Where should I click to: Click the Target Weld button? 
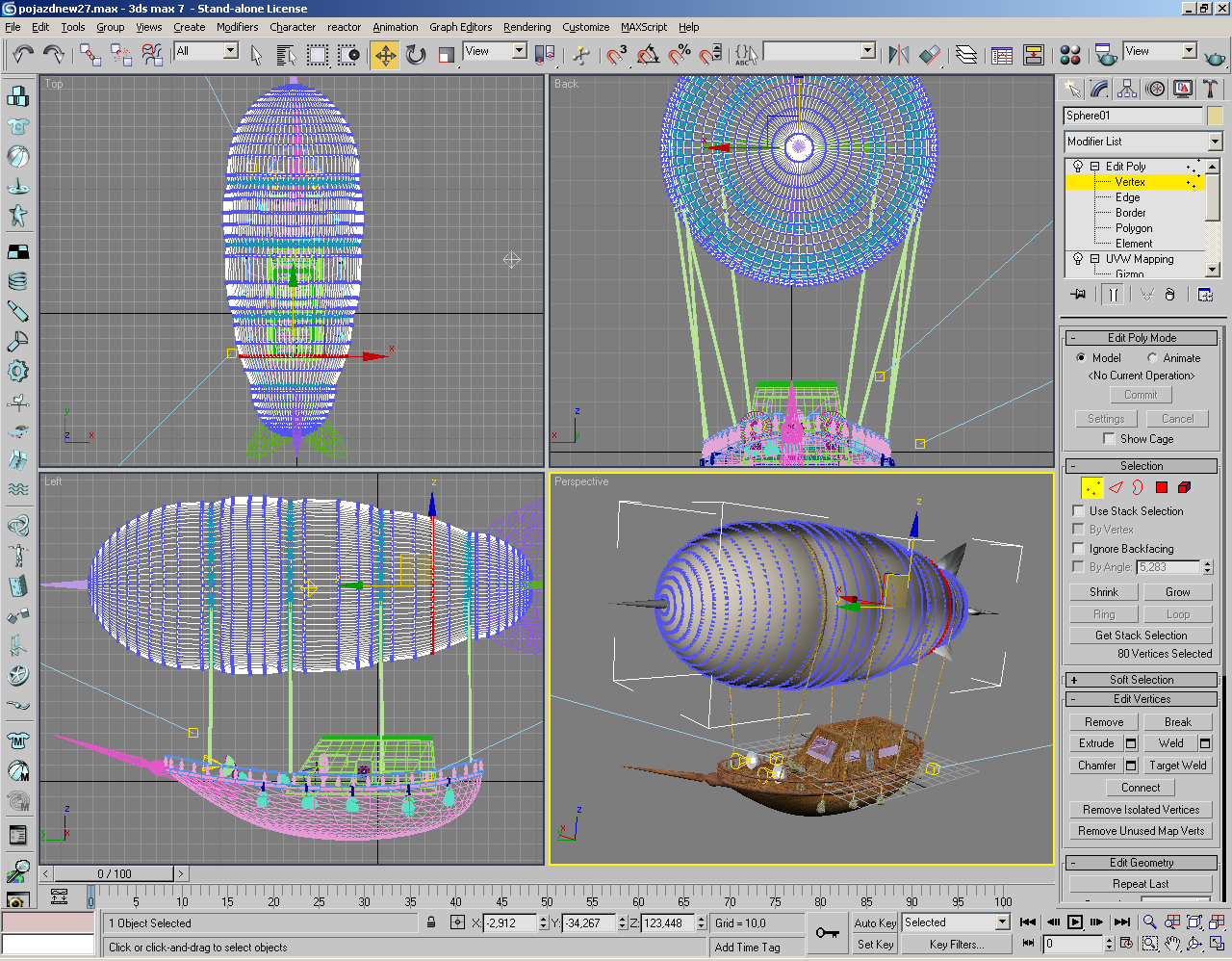1177,766
